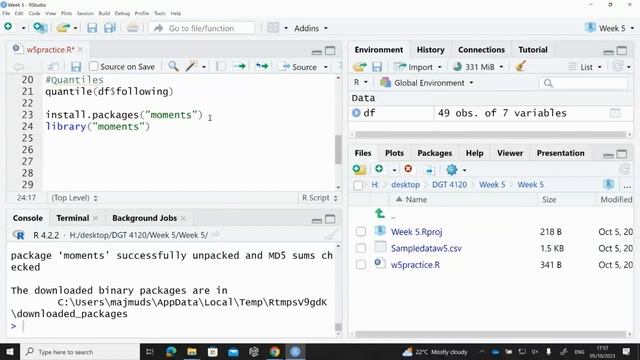The width and height of the screenshot is (640, 360).
Task: Expand the Source button dropdown arrow
Action: tap(326, 67)
